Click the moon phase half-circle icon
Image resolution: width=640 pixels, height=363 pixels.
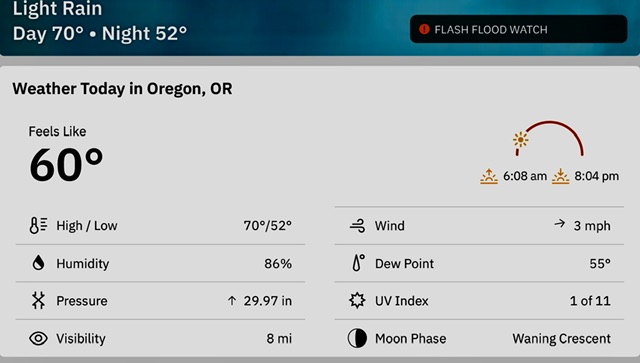pyautogui.click(x=357, y=339)
